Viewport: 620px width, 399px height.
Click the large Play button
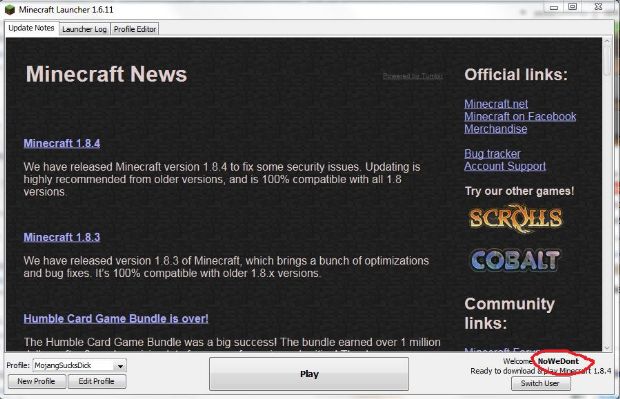[x=309, y=374]
